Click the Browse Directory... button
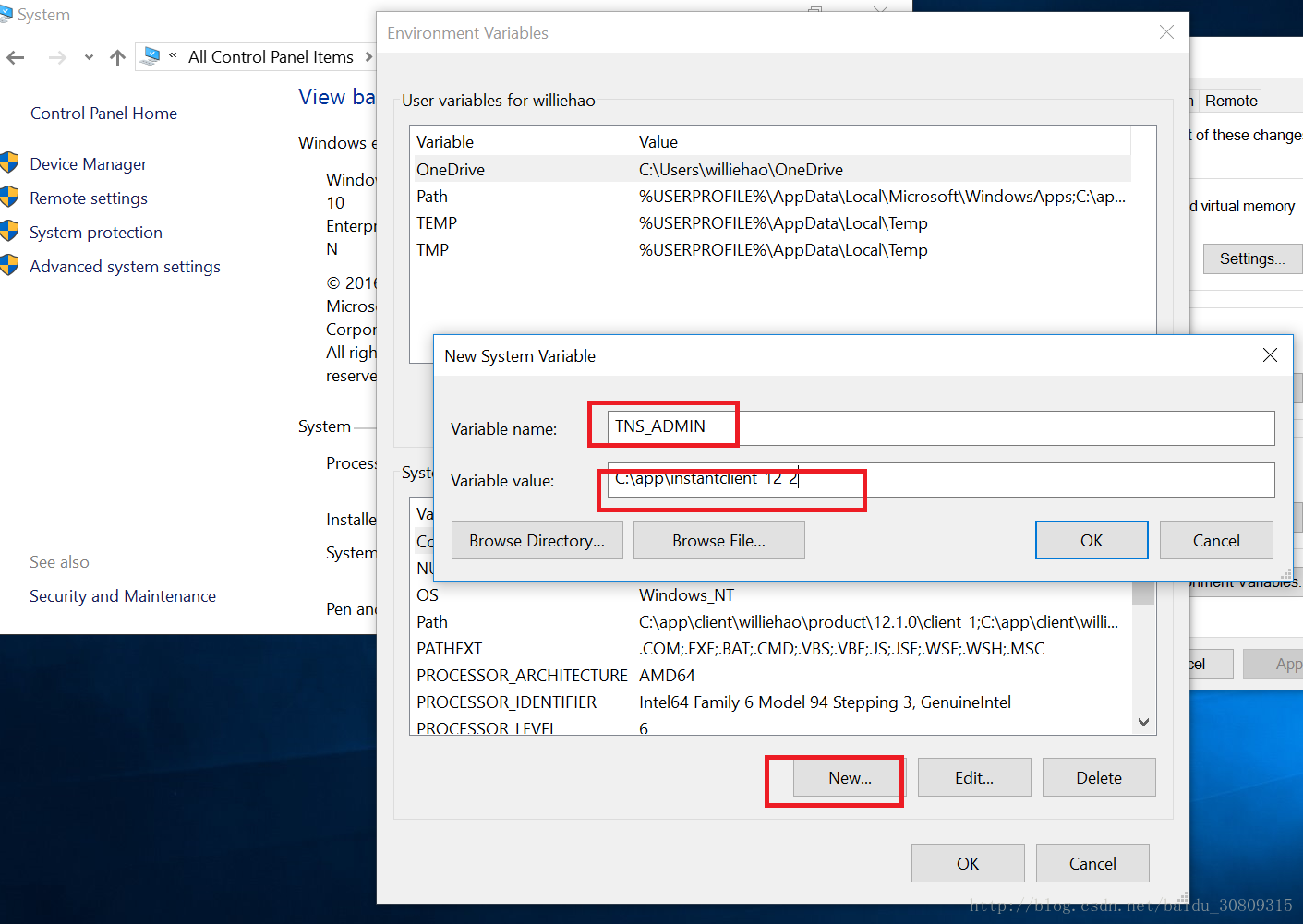 pyautogui.click(x=537, y=540)
